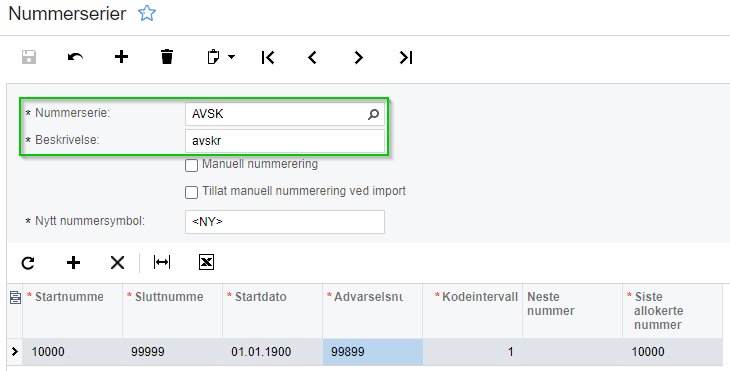The height and width of the screenshot is (371, 730).
Task: Open the grid column configurator icon
Action: pyautogui.click(x=15, y=297)
